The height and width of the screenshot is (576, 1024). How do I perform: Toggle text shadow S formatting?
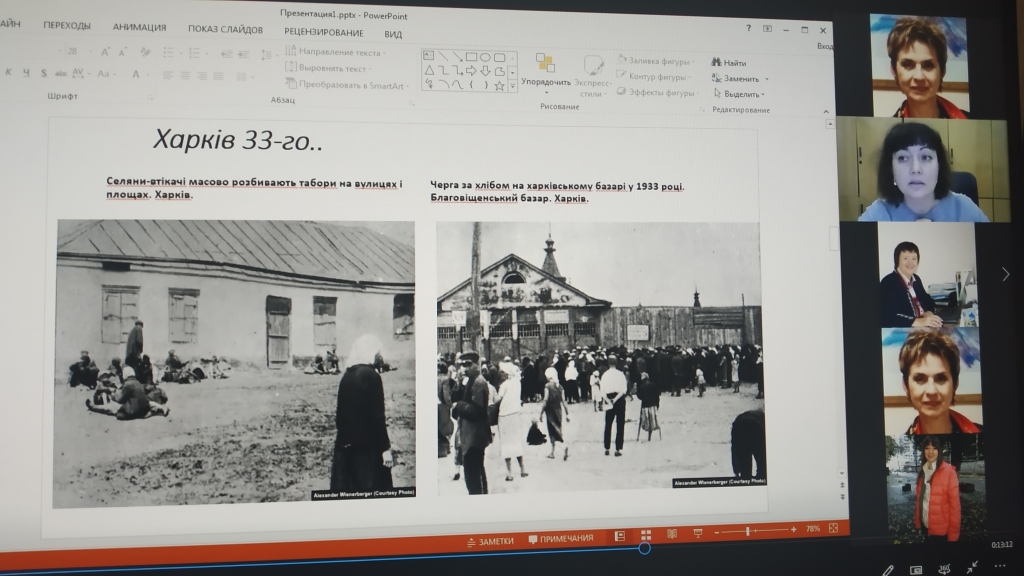coord(44,73)
